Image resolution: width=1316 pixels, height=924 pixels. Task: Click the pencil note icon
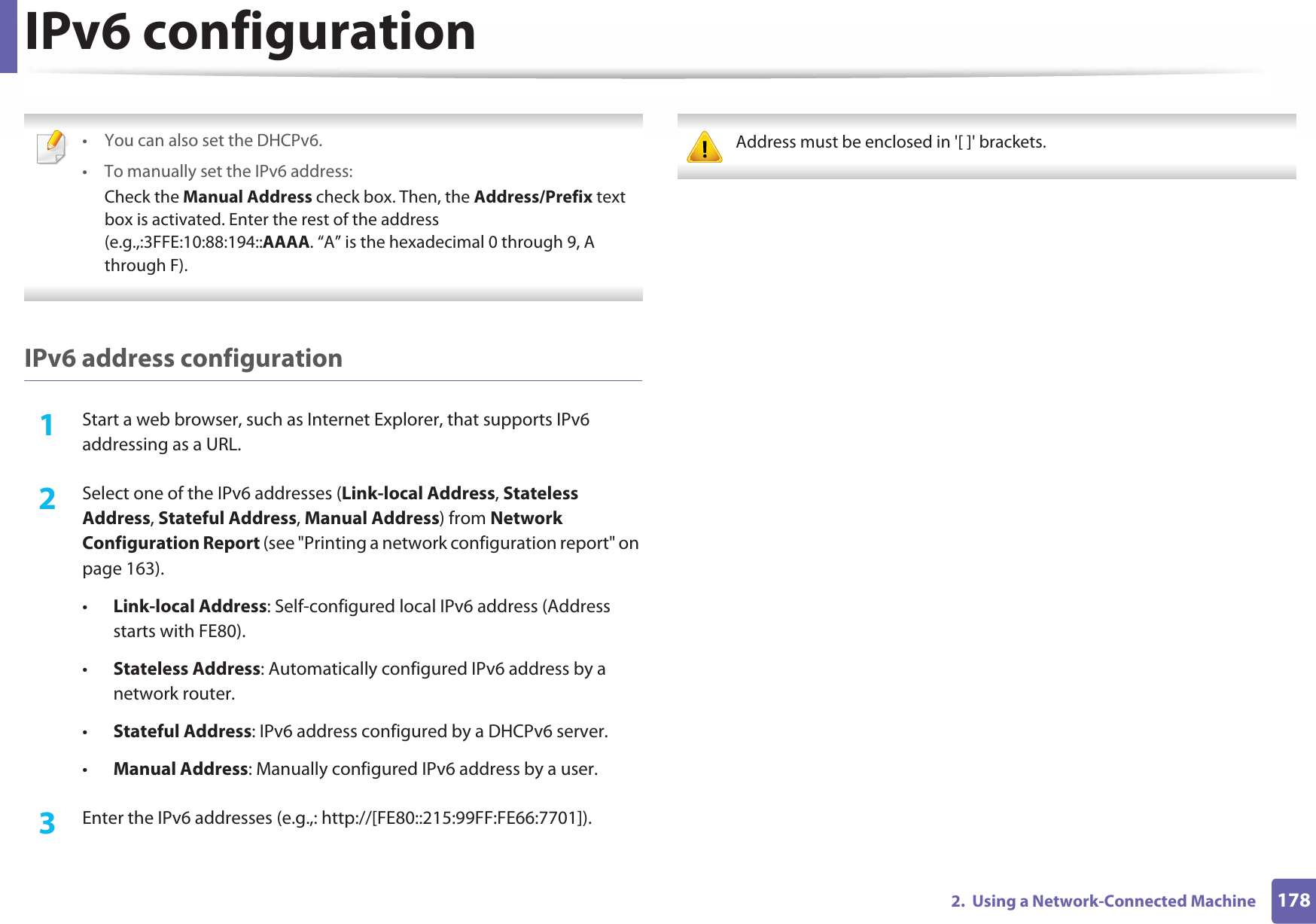click(51, 147)
